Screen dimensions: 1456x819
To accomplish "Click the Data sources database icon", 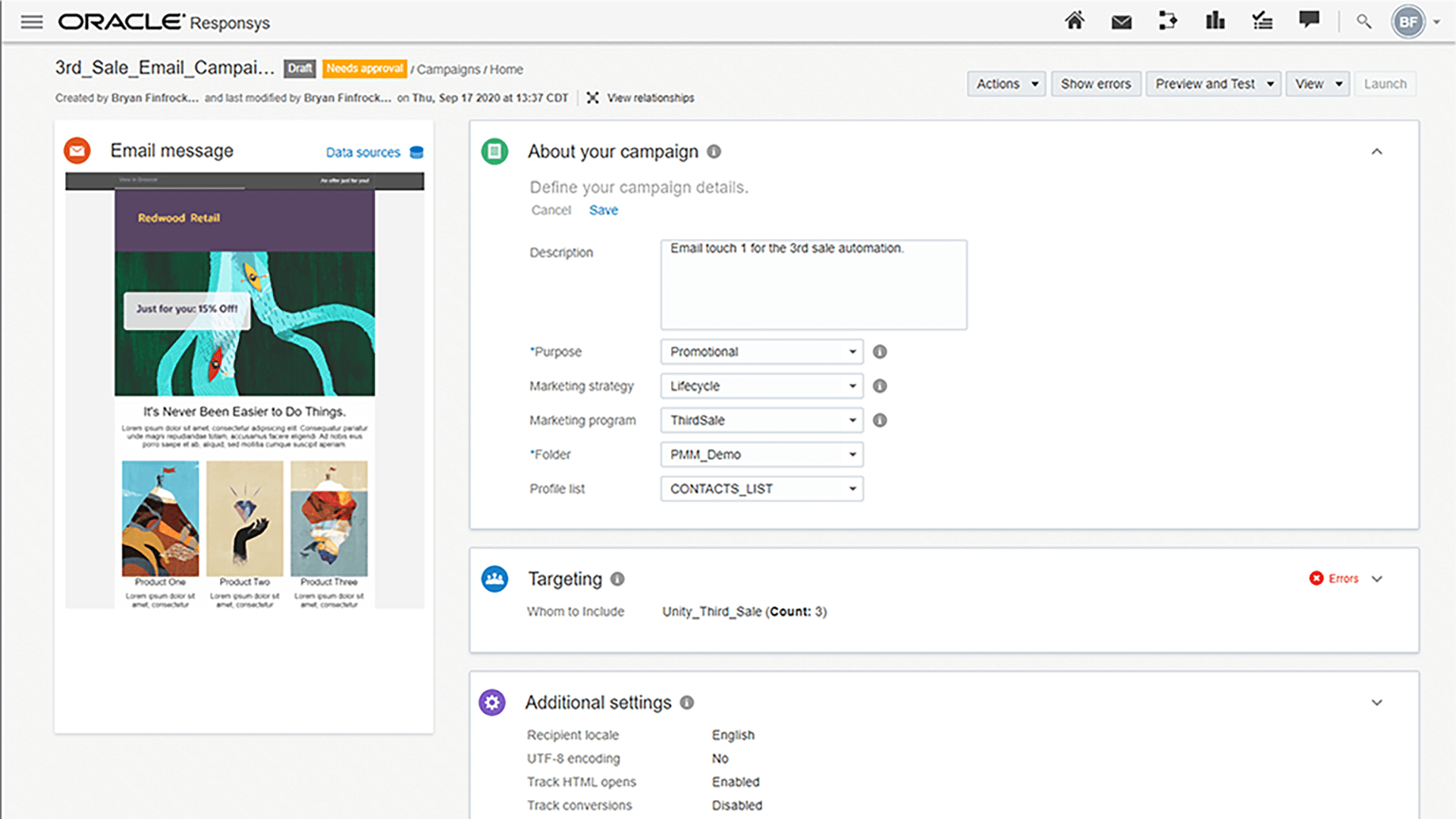I will [x=416, y=152].
